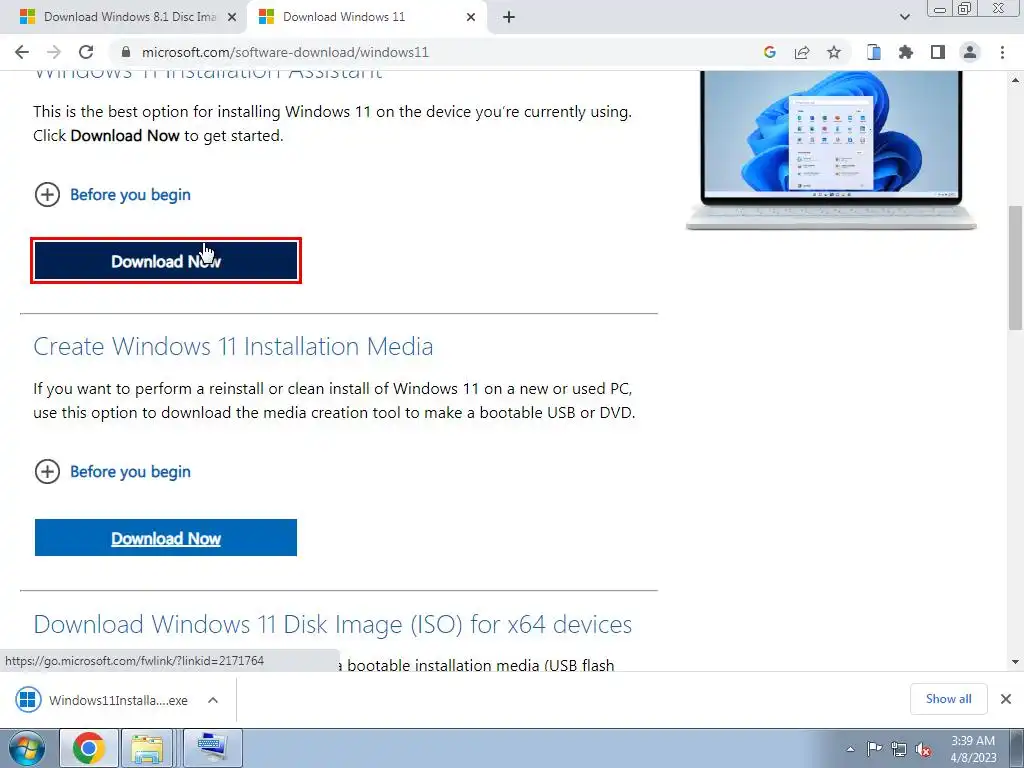The height and width of the screenshot is (768, 1024).
Task: Click the browser forward arrow
Action: (x=54, y=52)
